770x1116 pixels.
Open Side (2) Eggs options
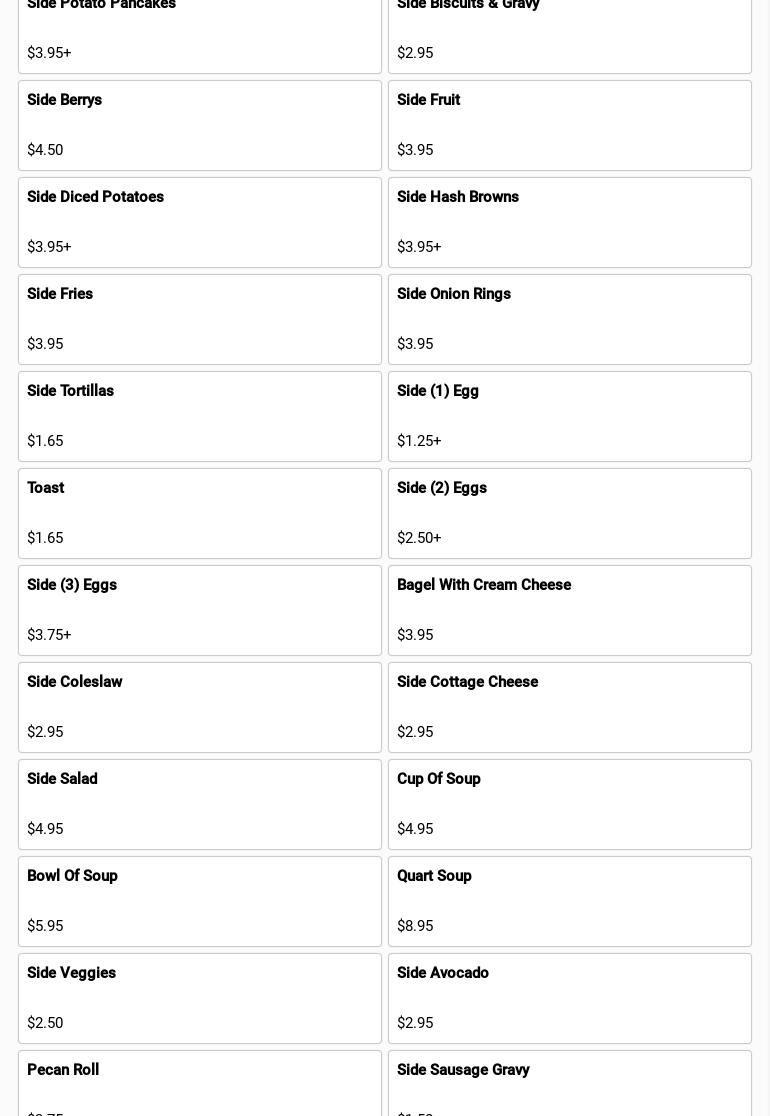(569, 513)
